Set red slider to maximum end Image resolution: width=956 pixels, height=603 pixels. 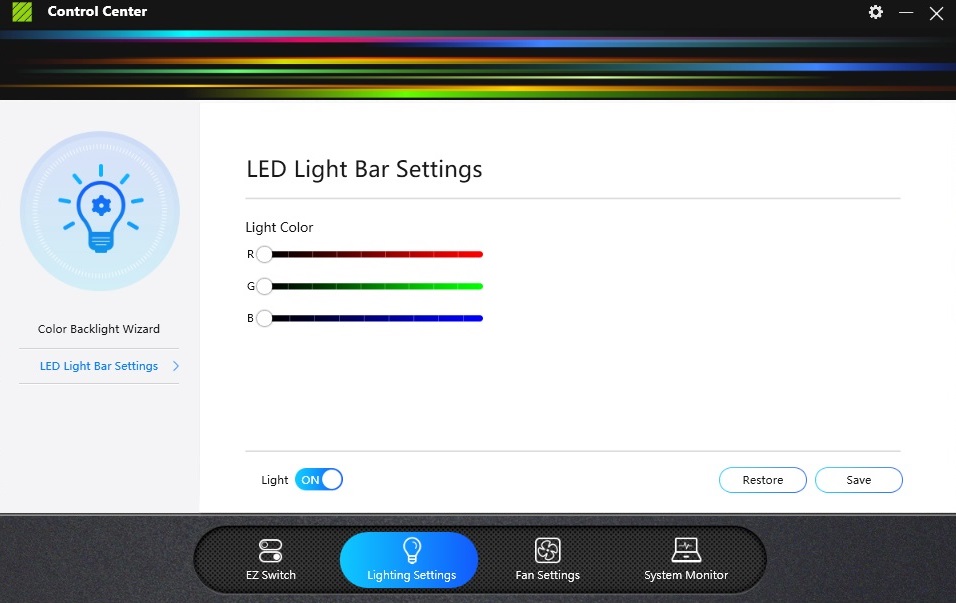click(x=480, y=254)
